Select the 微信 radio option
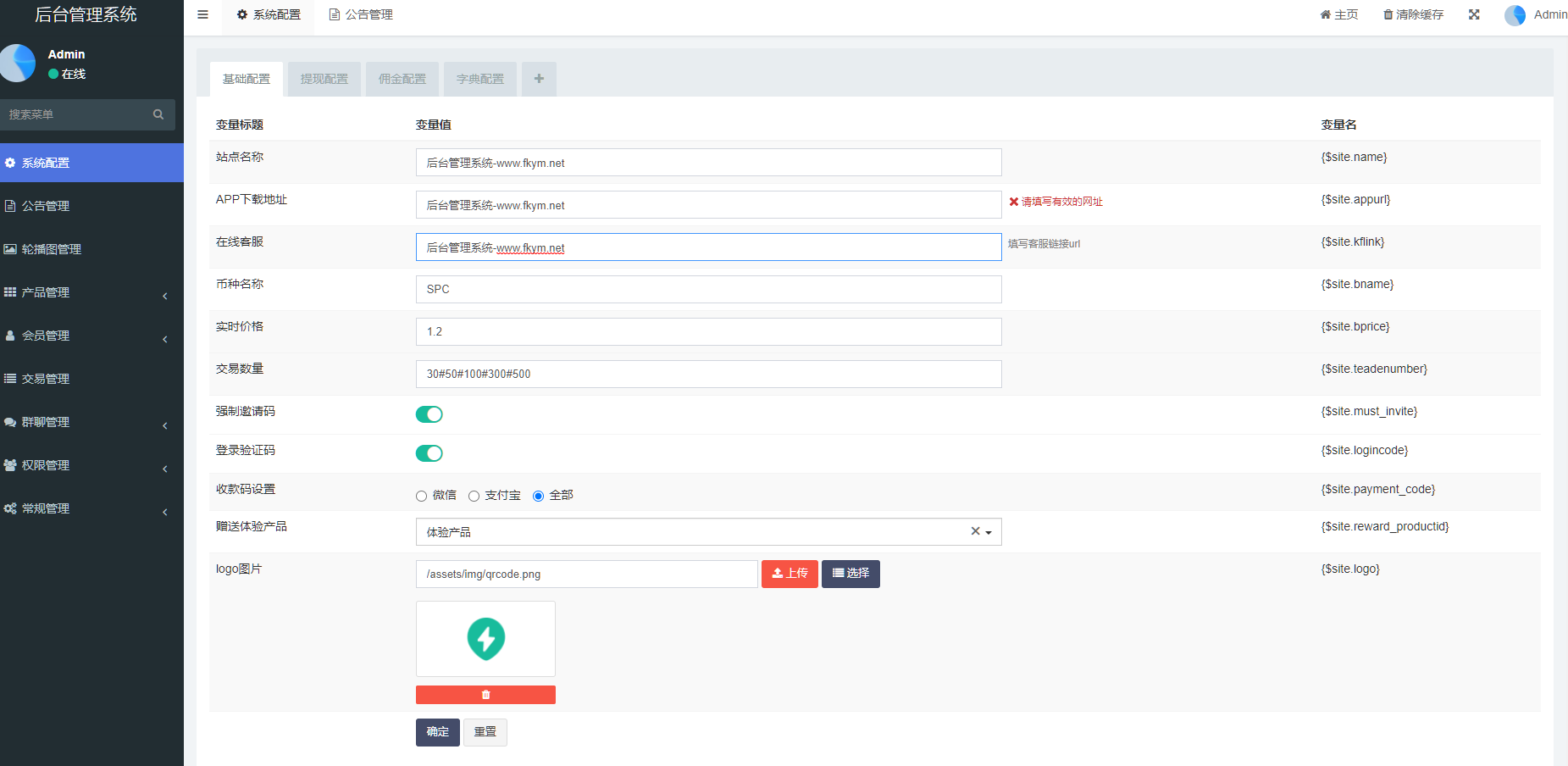This screenshot has height=766, width=1568. click(x=422, y=496)
